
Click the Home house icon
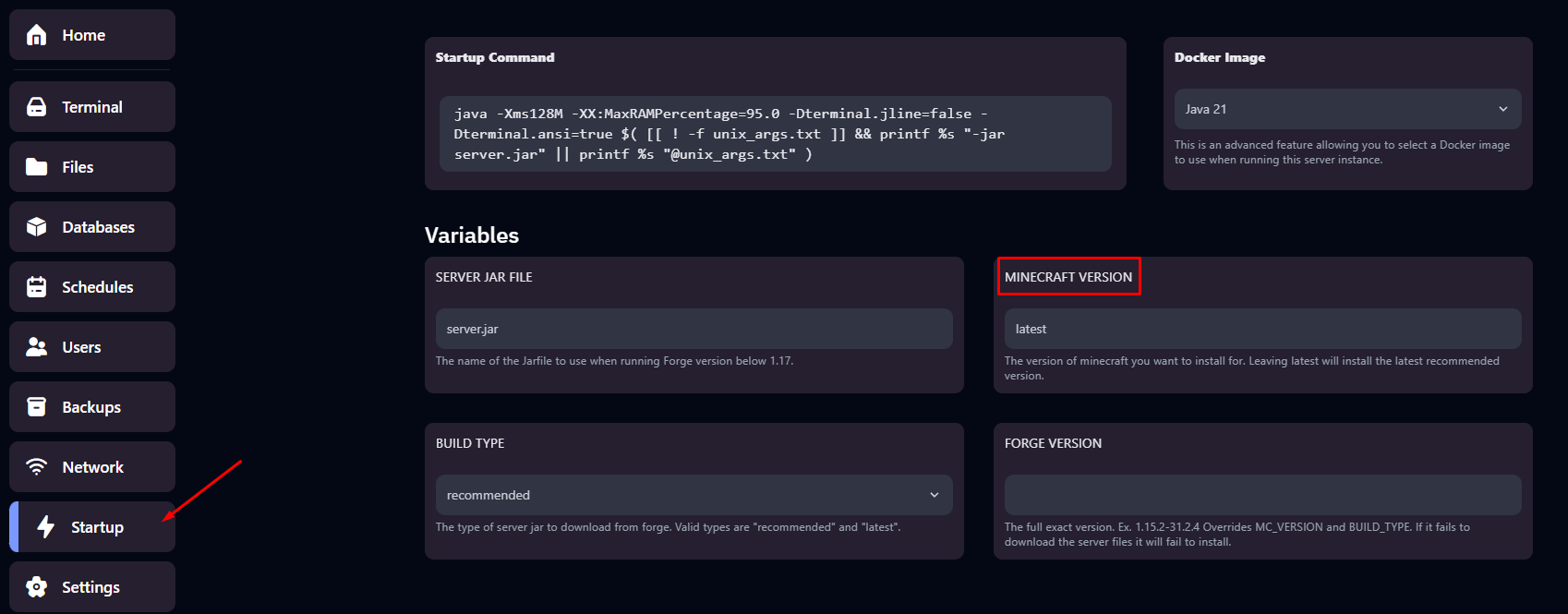[36, 35]
